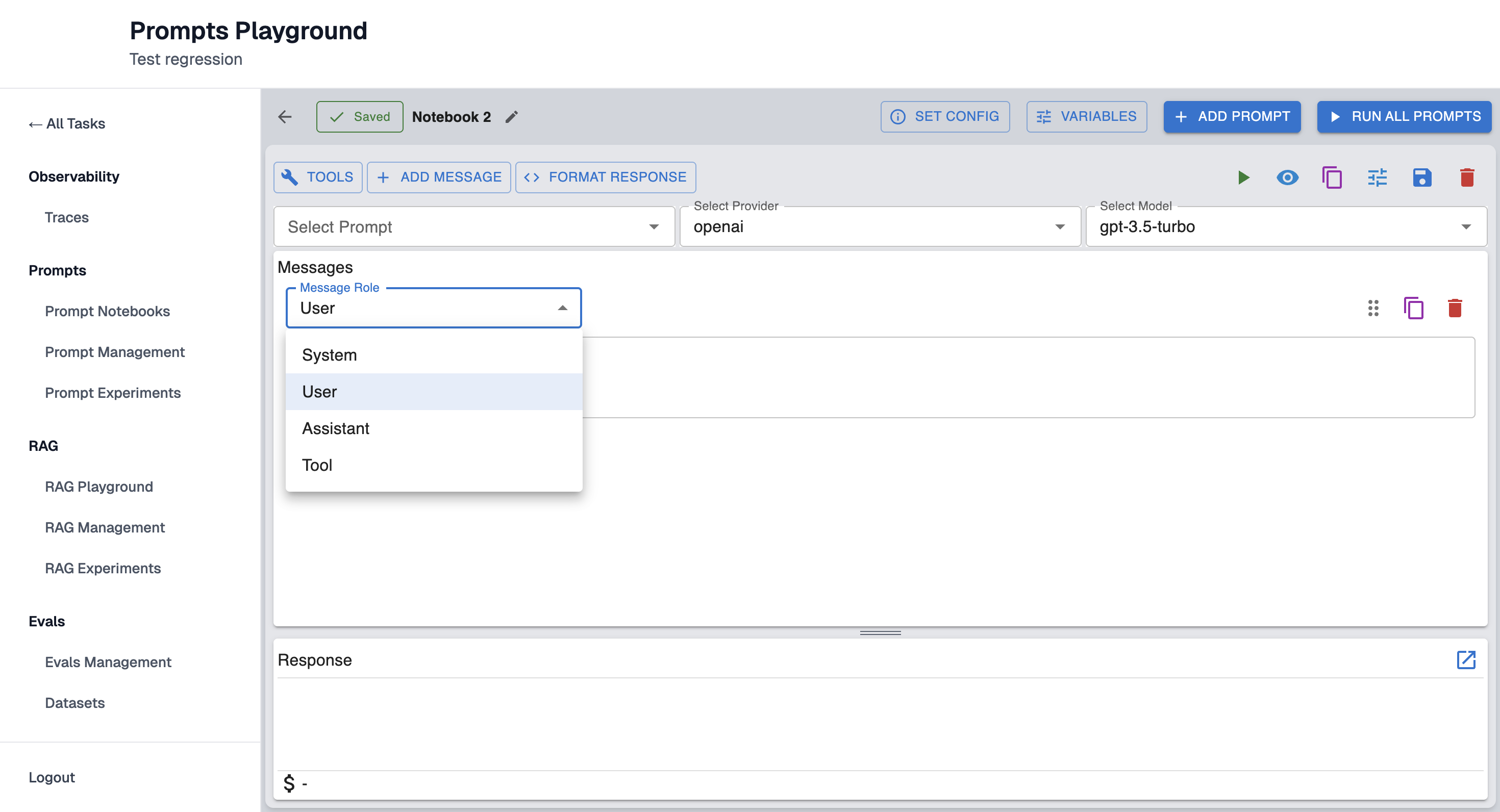Save prompt with floppy disk icon
Screen dimensions: 1500x812
[x=1422, y=177]
